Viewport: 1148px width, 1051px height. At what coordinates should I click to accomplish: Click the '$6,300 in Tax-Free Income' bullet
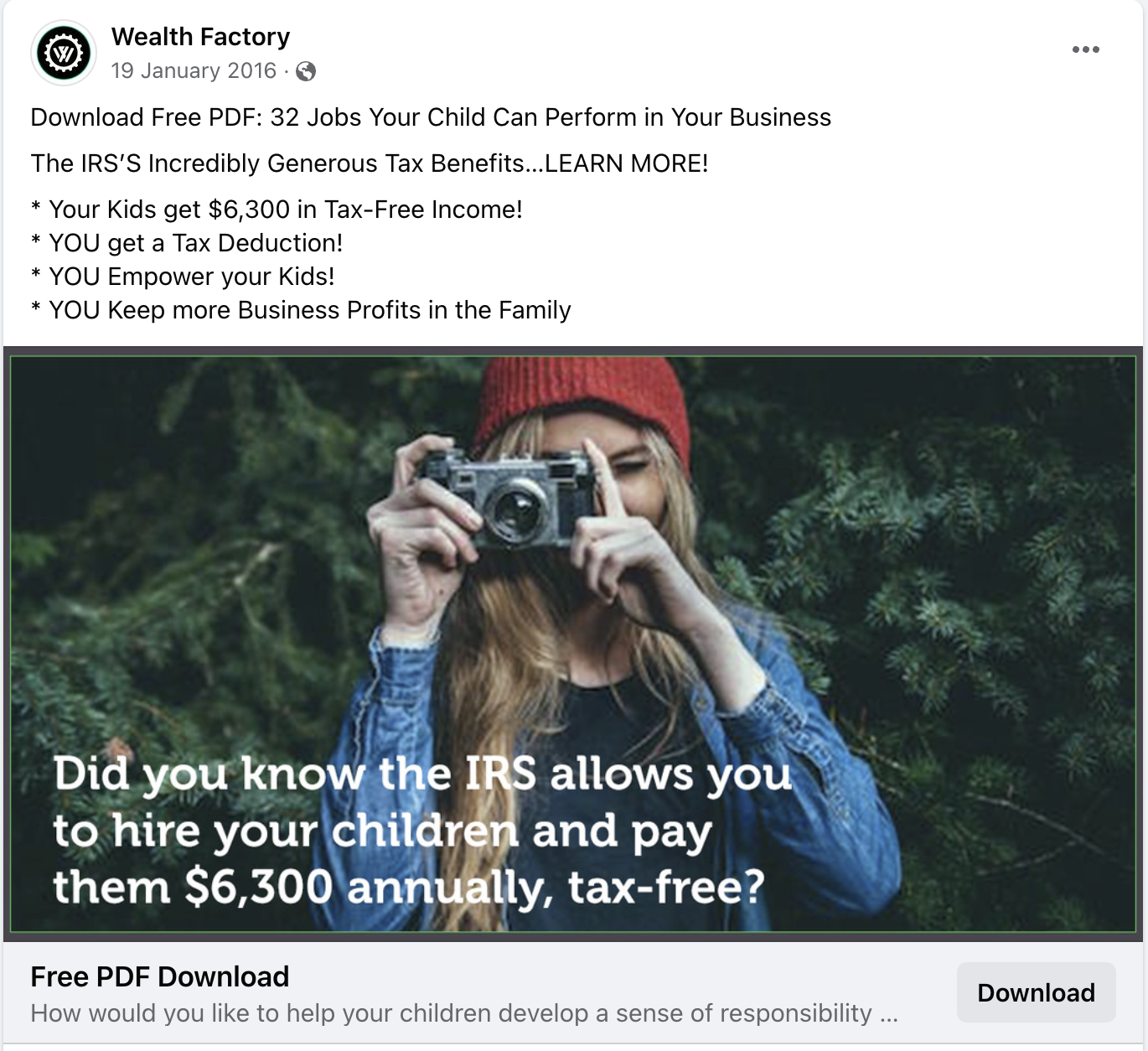pos(277,210)
